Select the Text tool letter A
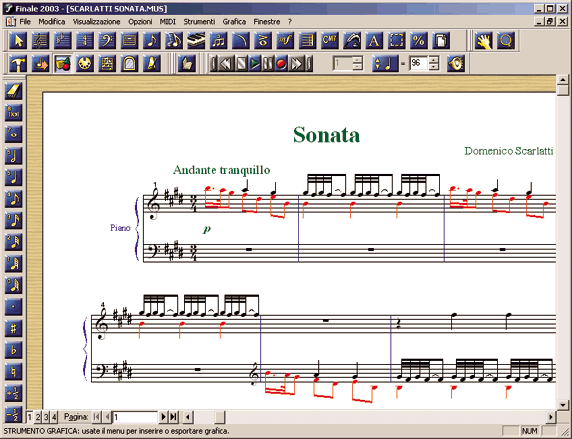572x439 pixels. 374,41
